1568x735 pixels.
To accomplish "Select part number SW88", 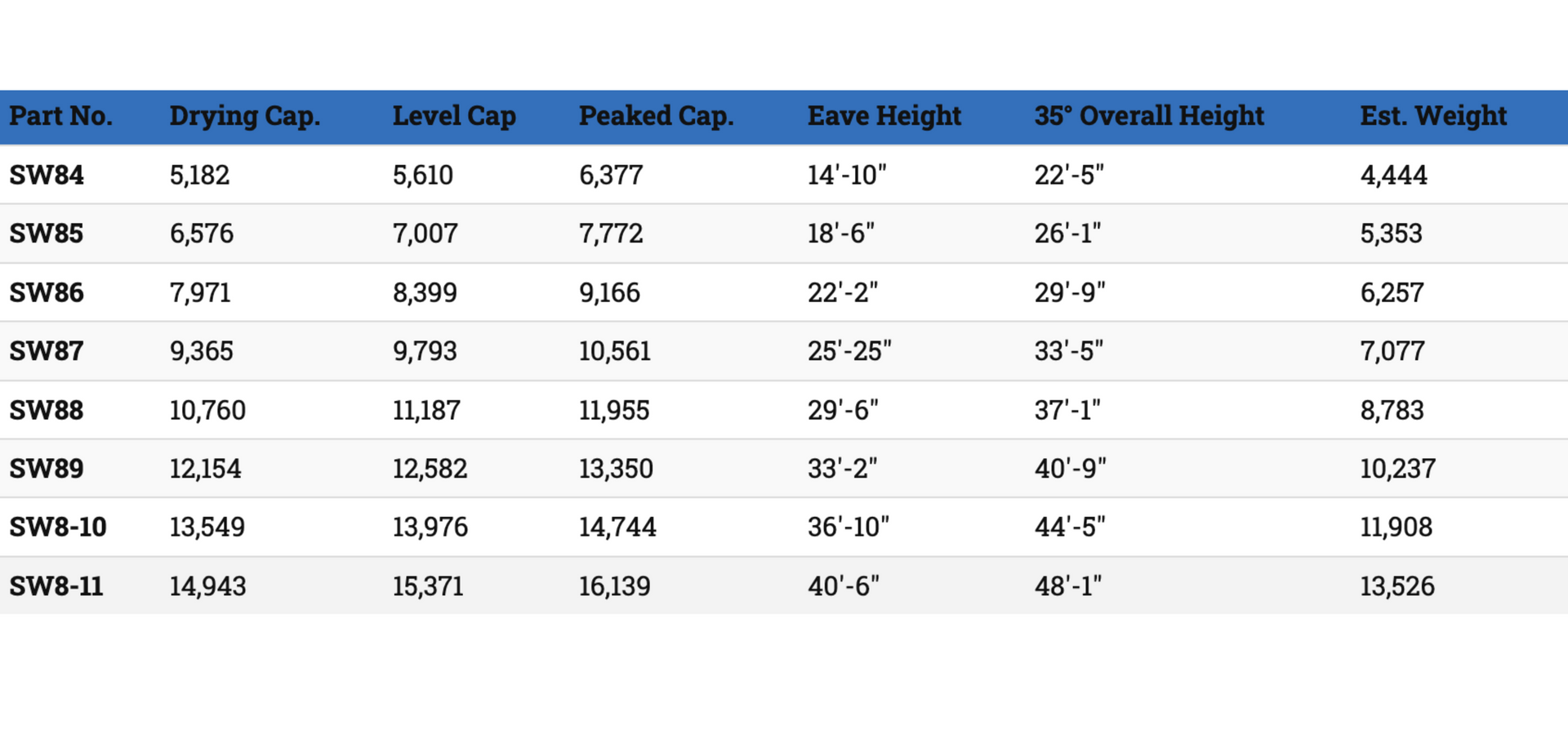I will pos(47,410).
